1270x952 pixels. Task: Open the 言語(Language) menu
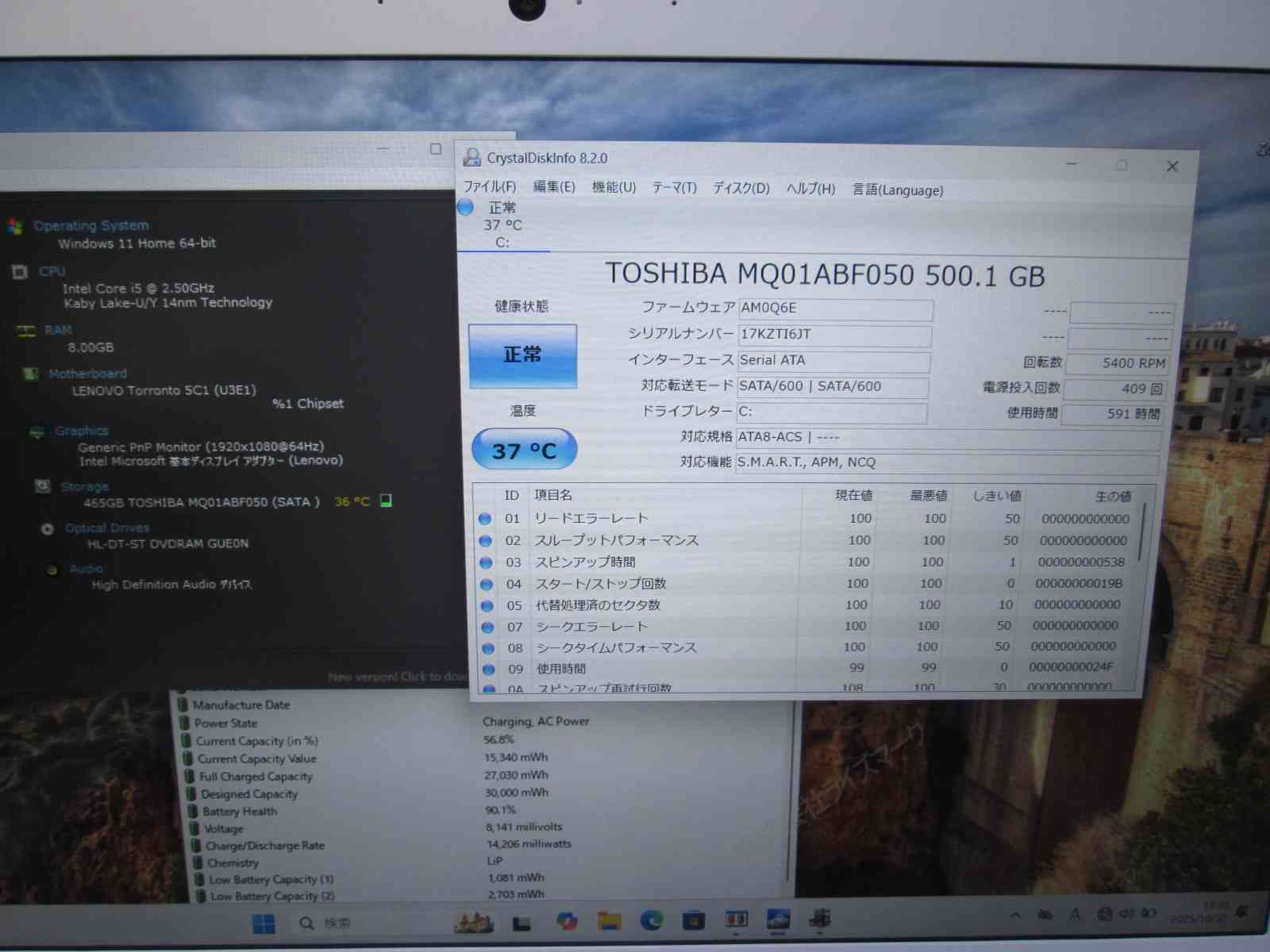pyautogui.click(x=897, y=190)
